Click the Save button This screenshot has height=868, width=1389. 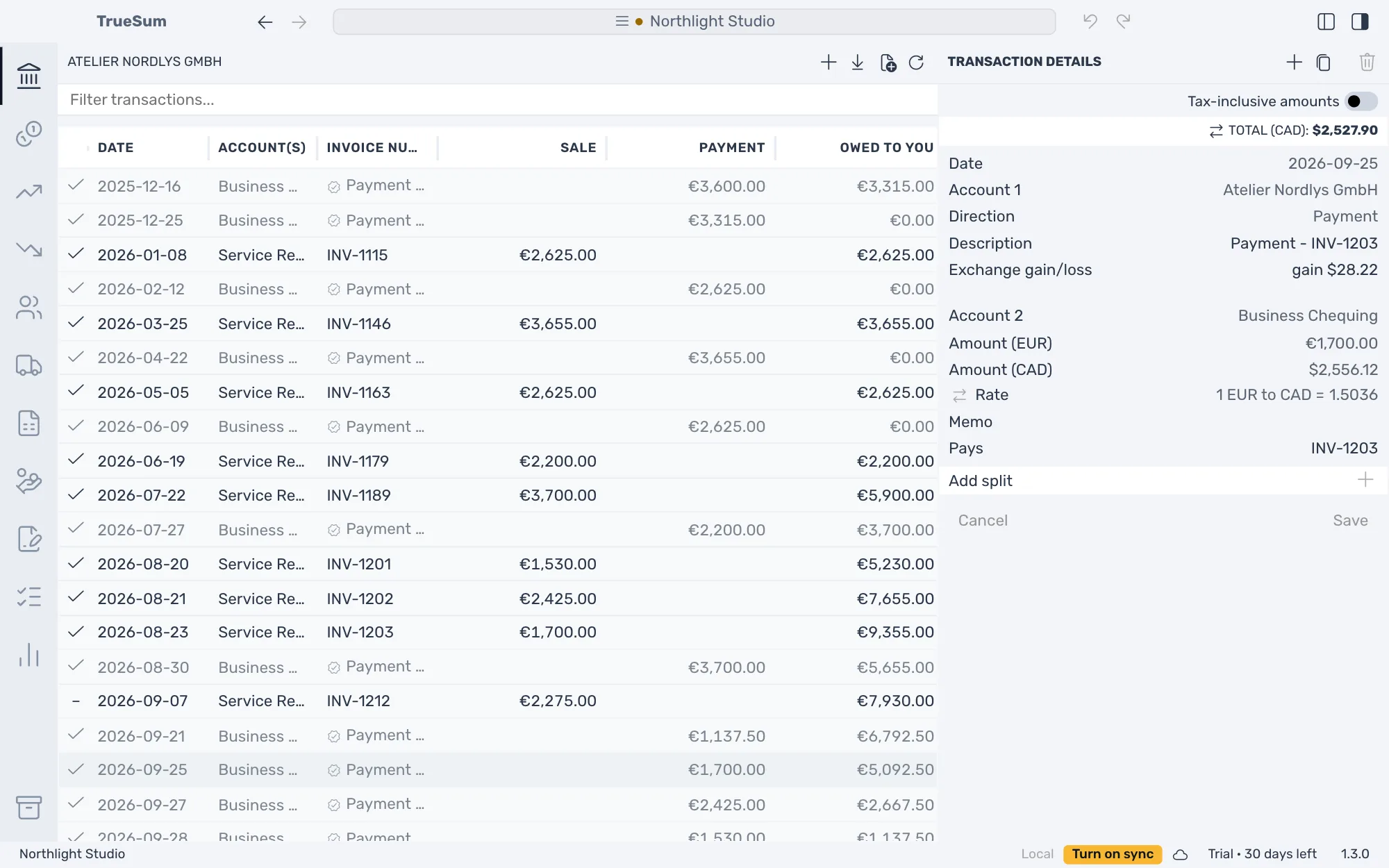pyautogui.click(x=1349, y=521)
